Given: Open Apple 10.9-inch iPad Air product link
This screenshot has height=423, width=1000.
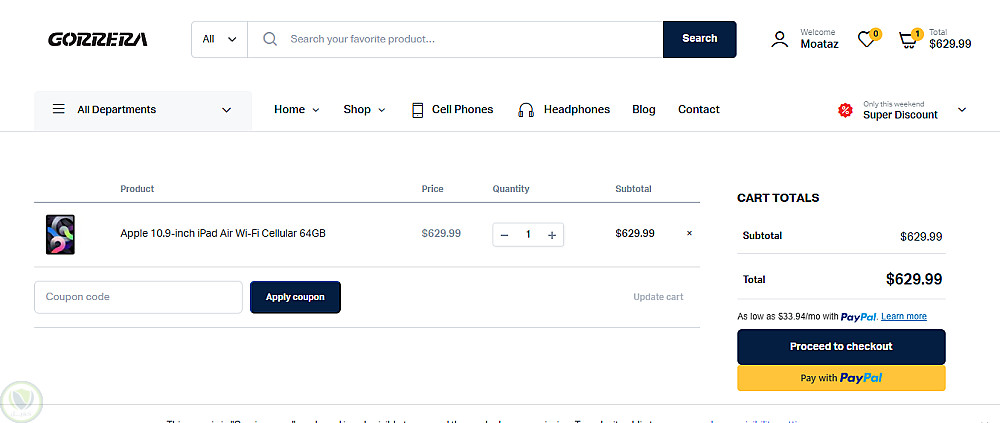Looking at the screenshot, I should click(x=223, y=234).
